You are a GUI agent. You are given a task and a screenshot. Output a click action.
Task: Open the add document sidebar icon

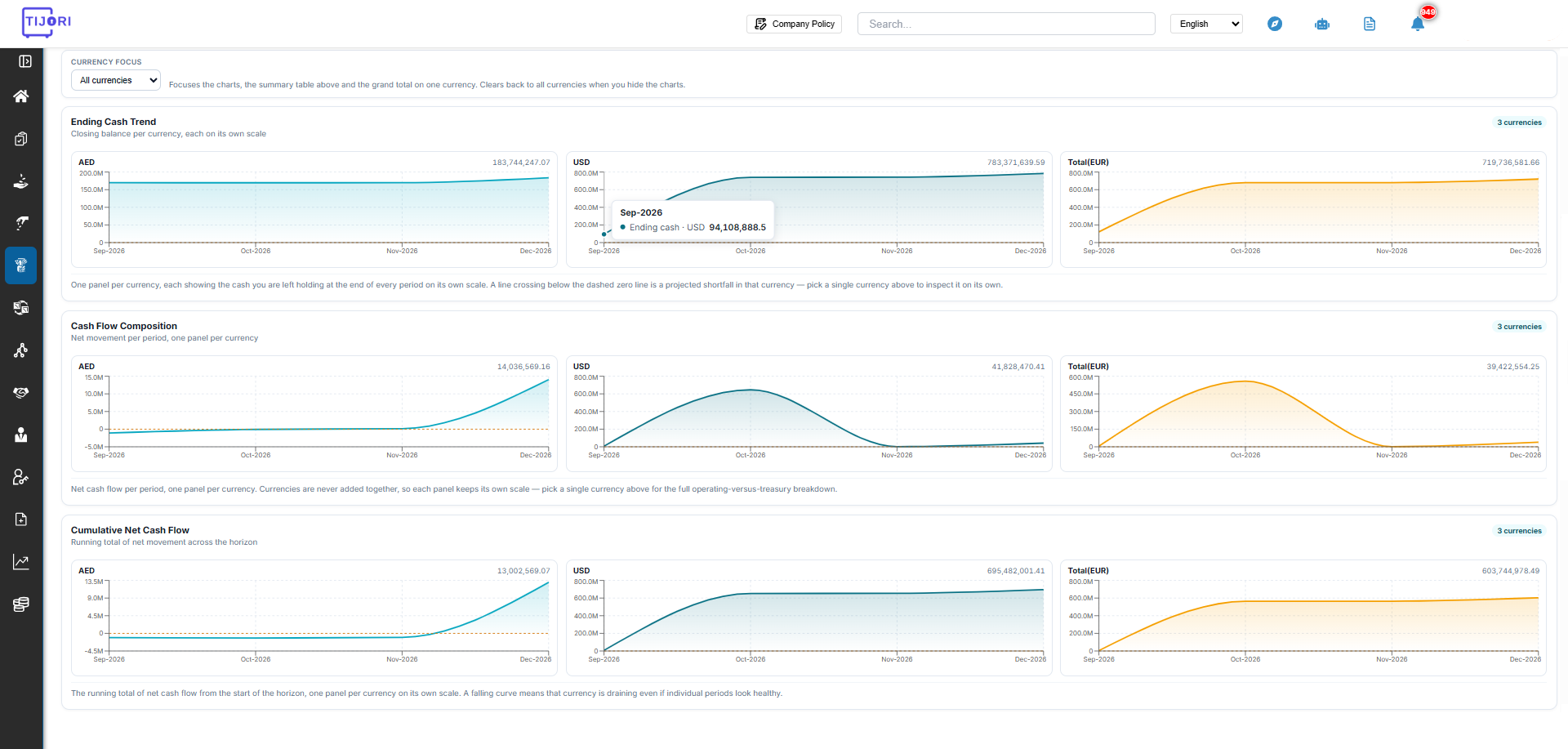click(x=21, y=519)
